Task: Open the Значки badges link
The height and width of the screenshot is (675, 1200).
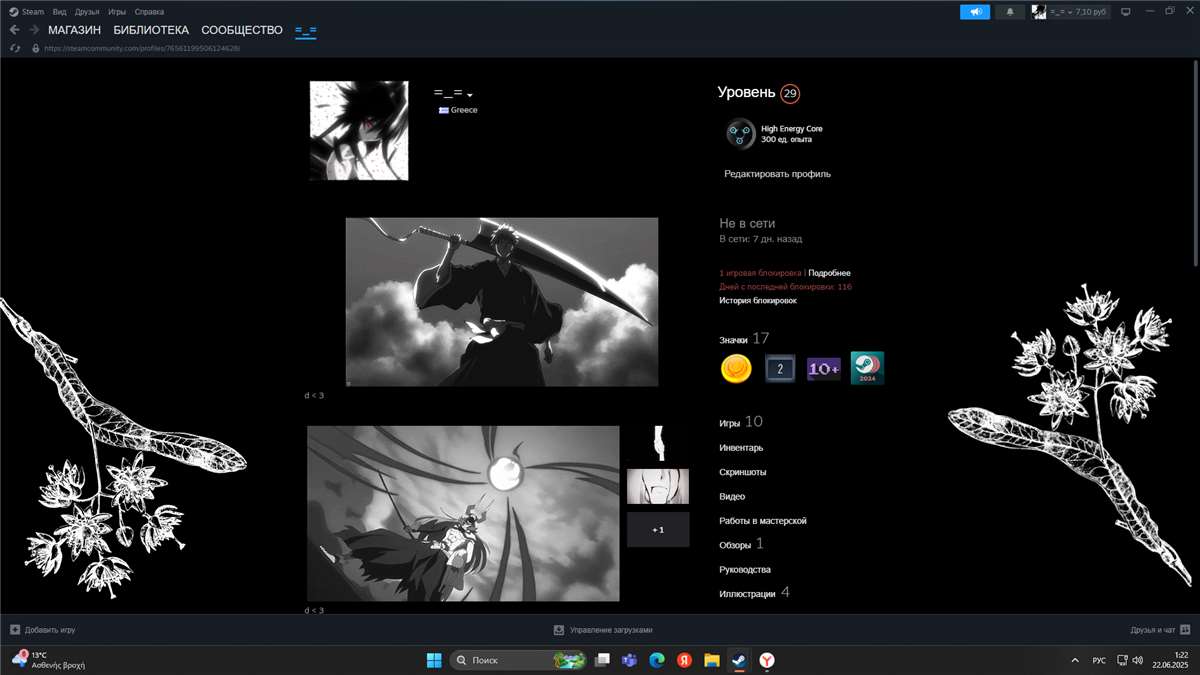Action: [733, 340]
